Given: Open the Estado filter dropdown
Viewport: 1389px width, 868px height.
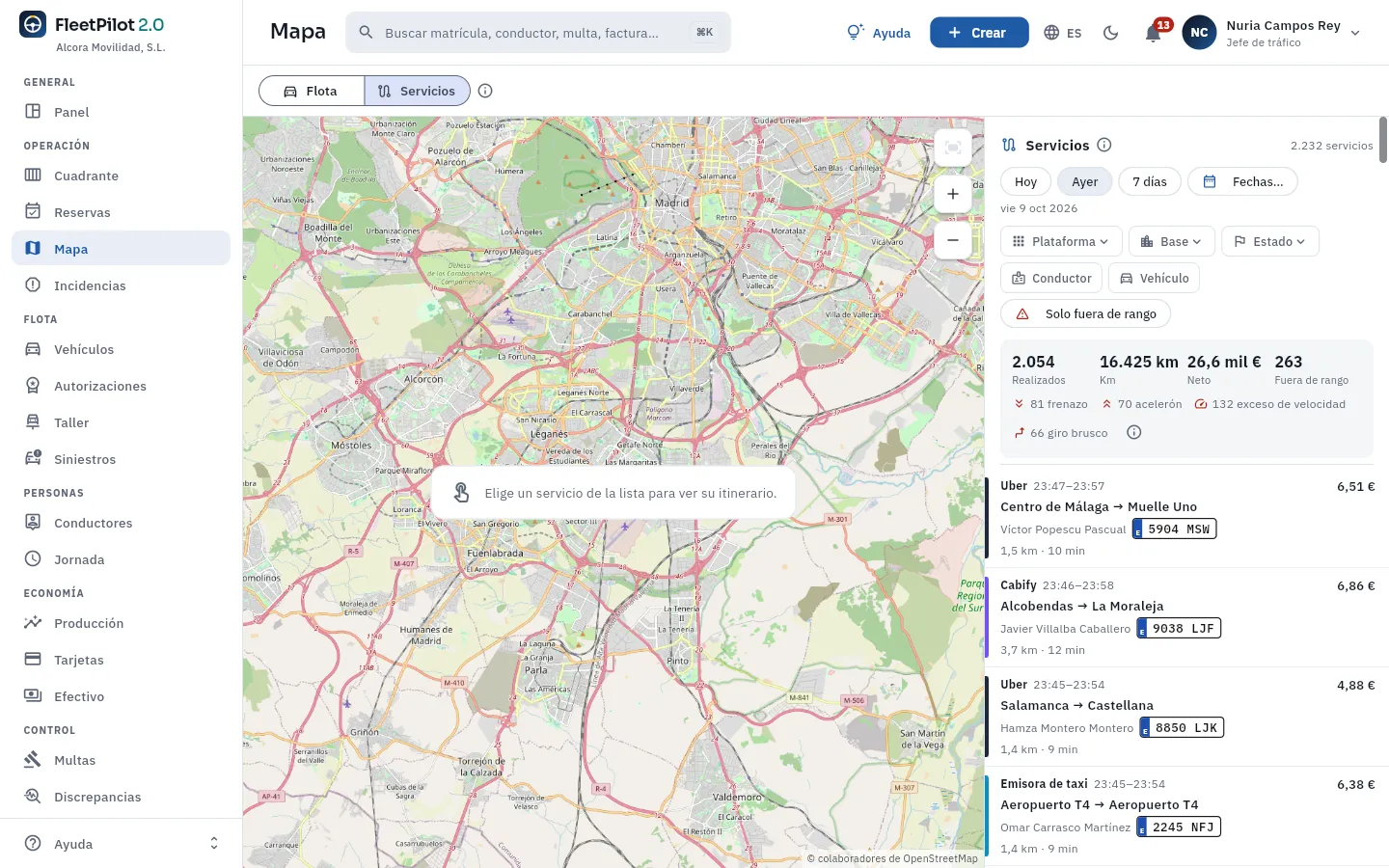Looking at the screenshot, I should 1269,241.
